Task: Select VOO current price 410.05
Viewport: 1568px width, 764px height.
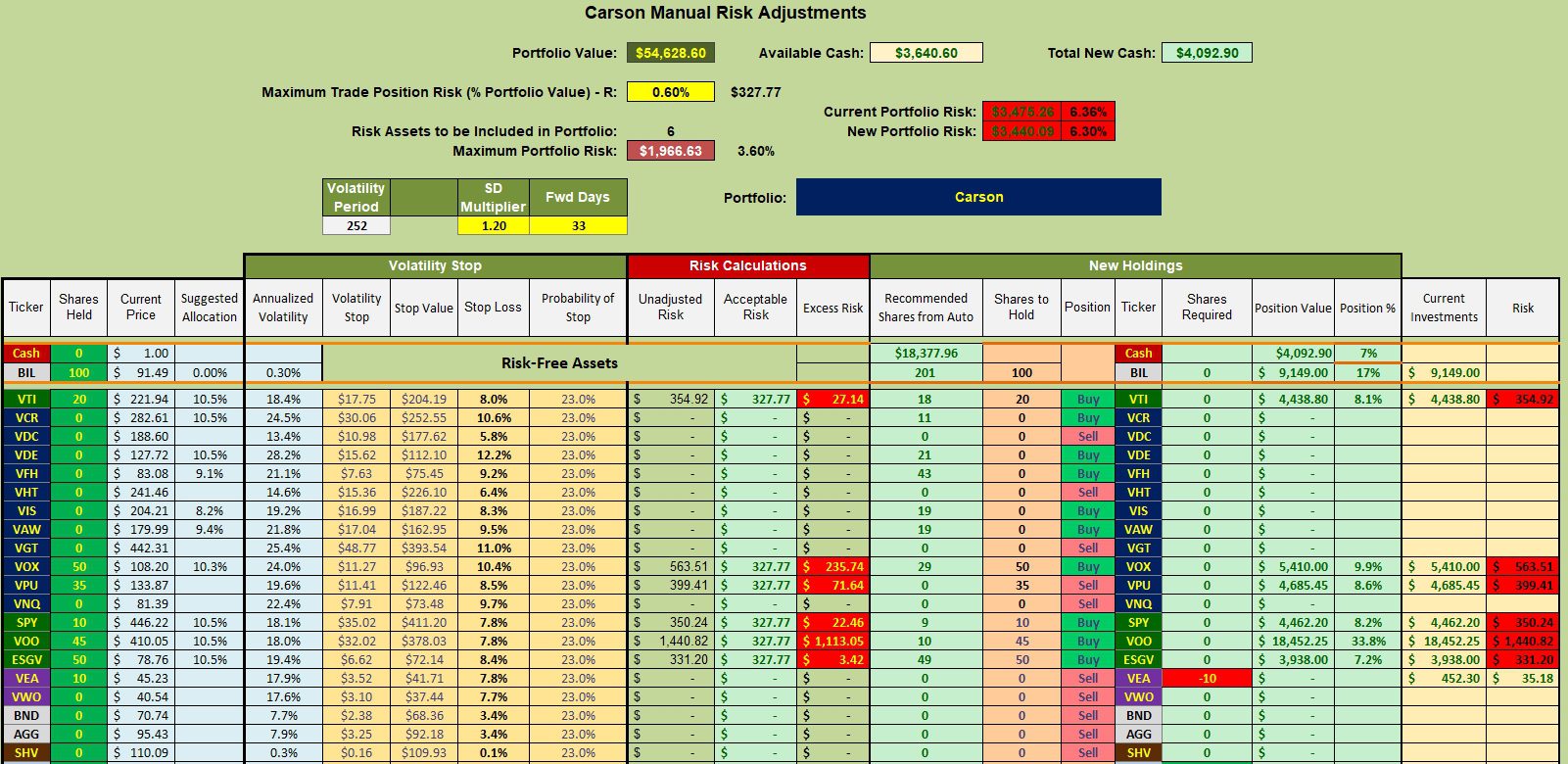Action: pyautogui.click(x=141, y=642)
